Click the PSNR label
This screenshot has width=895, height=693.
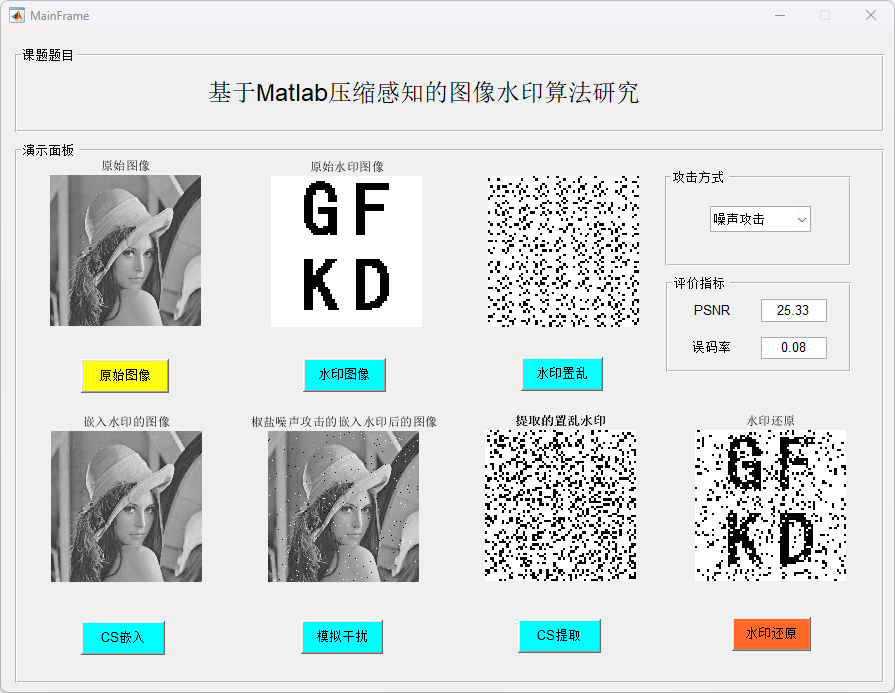pyautogui.click(x=712, y=311)
